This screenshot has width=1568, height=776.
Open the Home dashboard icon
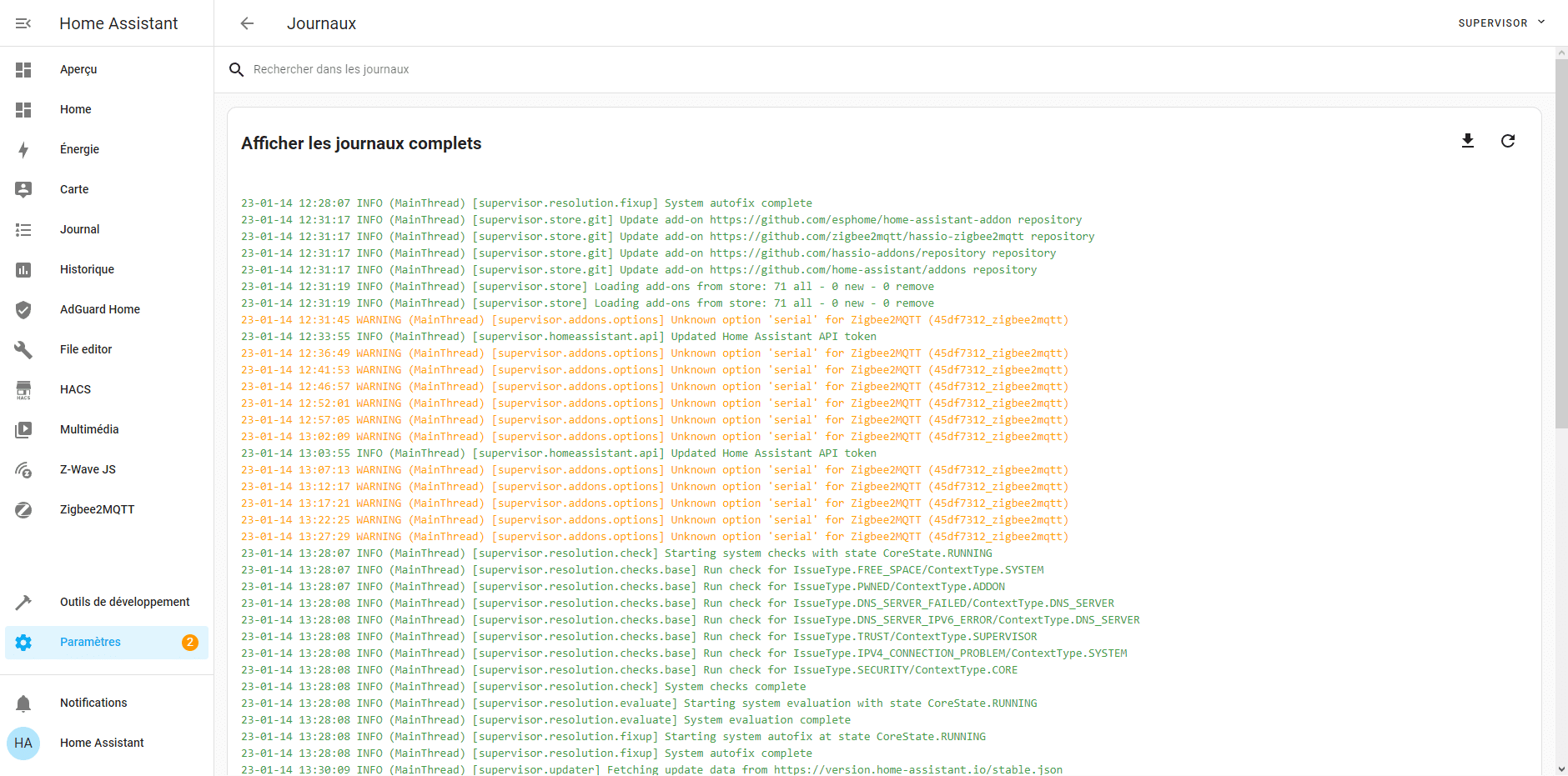(x=23, y=110)
